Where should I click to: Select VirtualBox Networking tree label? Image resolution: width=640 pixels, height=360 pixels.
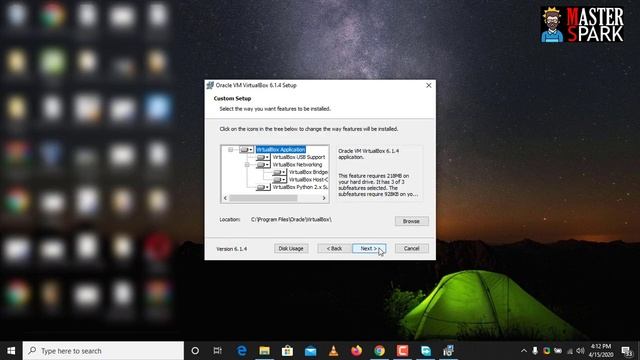point(297,165)
